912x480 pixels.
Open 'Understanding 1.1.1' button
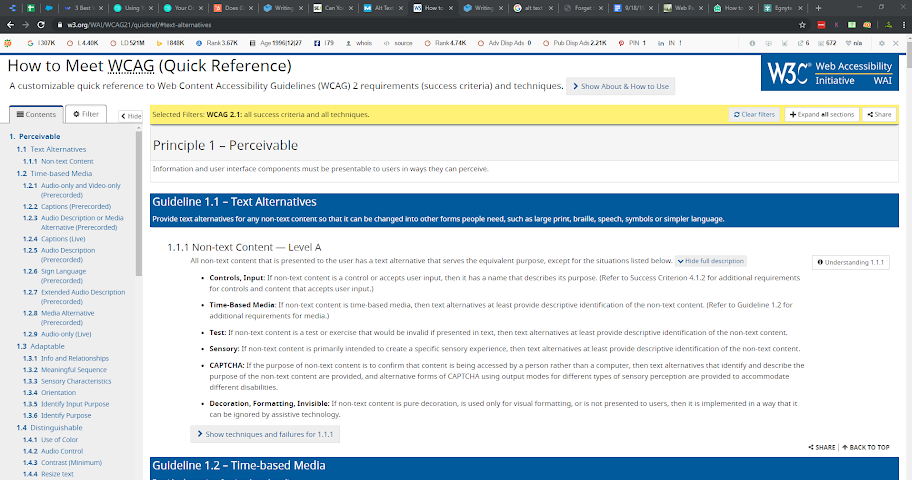[x=850, y=262]
